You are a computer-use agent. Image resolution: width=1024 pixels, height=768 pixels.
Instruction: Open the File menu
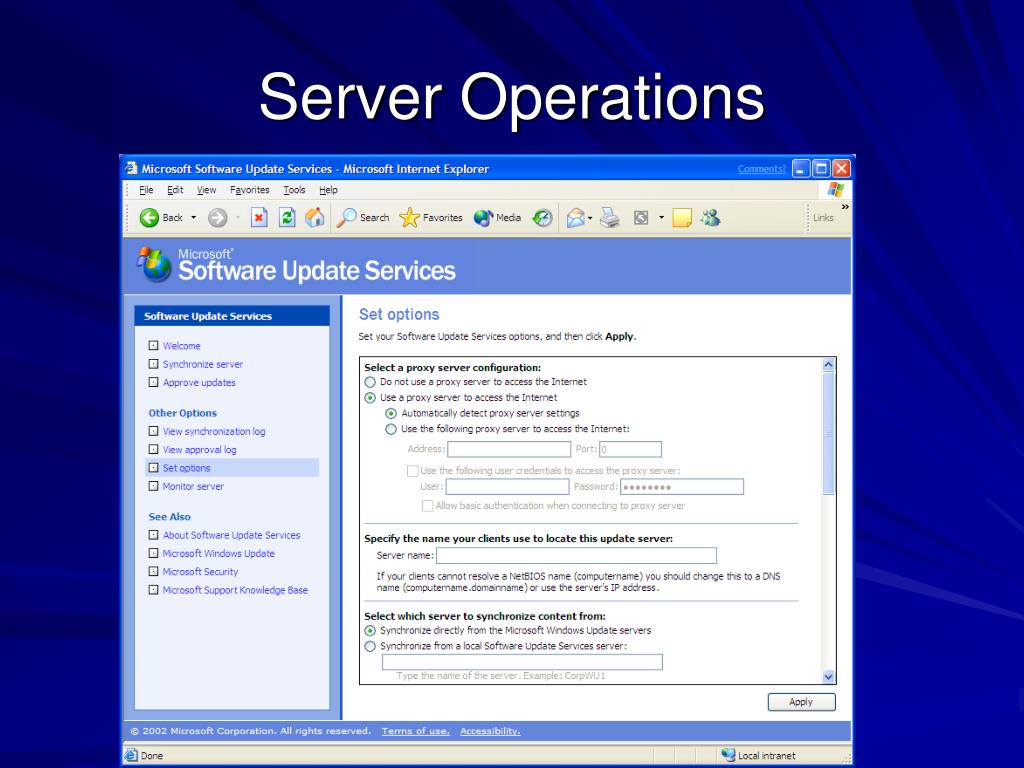(146, 190)
